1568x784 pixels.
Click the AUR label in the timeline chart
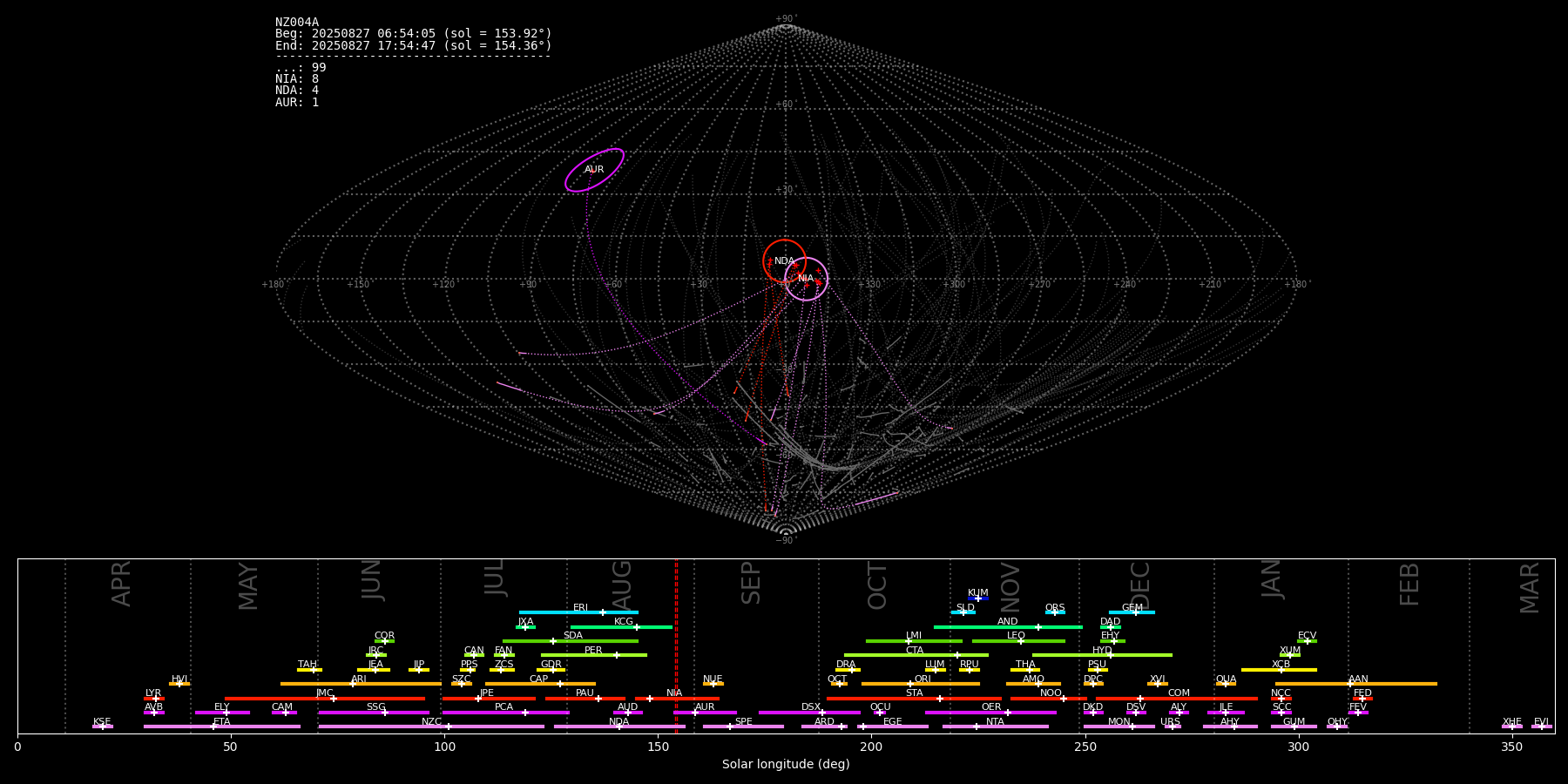(x=705, y=707)
